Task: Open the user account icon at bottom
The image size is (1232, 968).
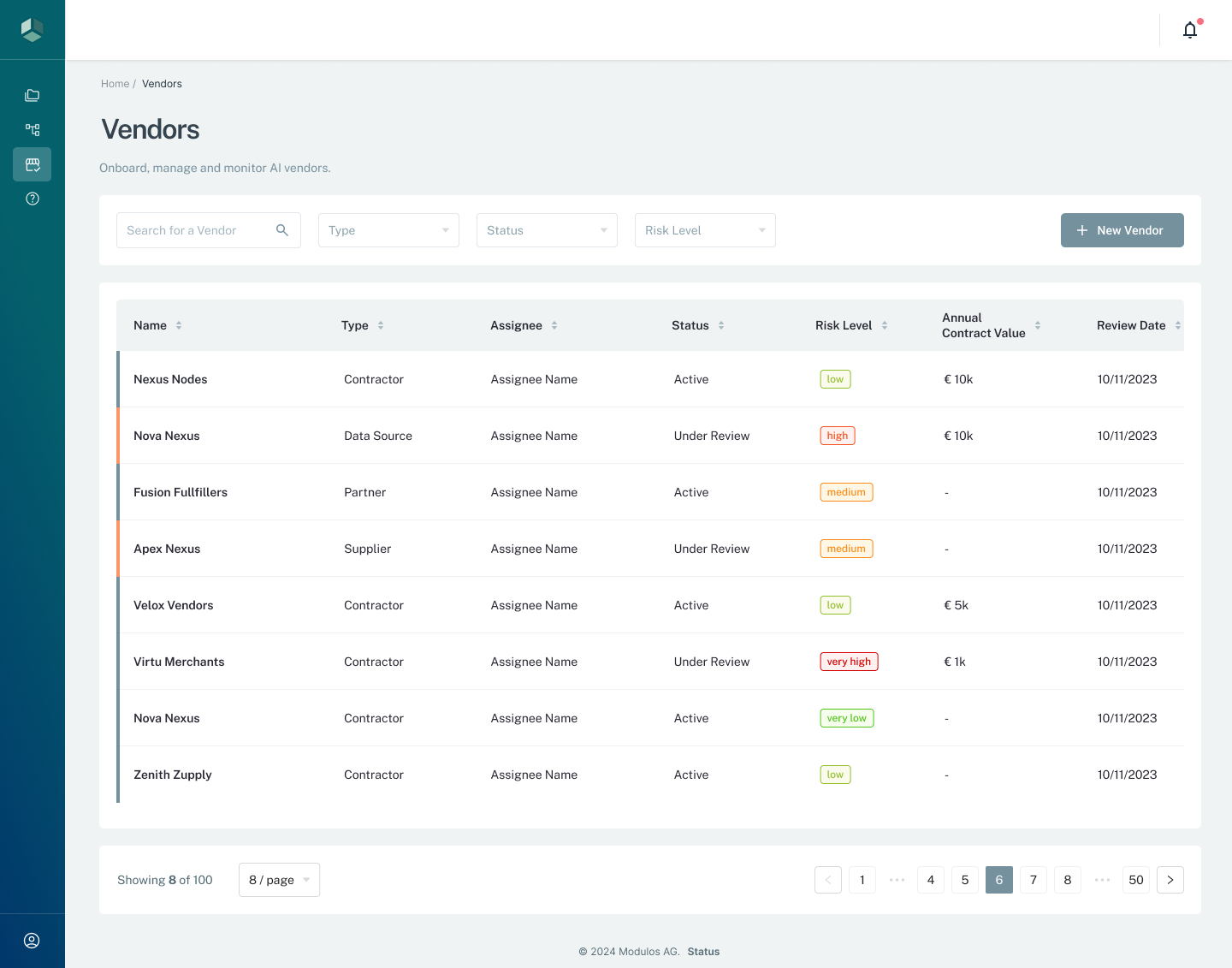Action: tap(33, 940)
